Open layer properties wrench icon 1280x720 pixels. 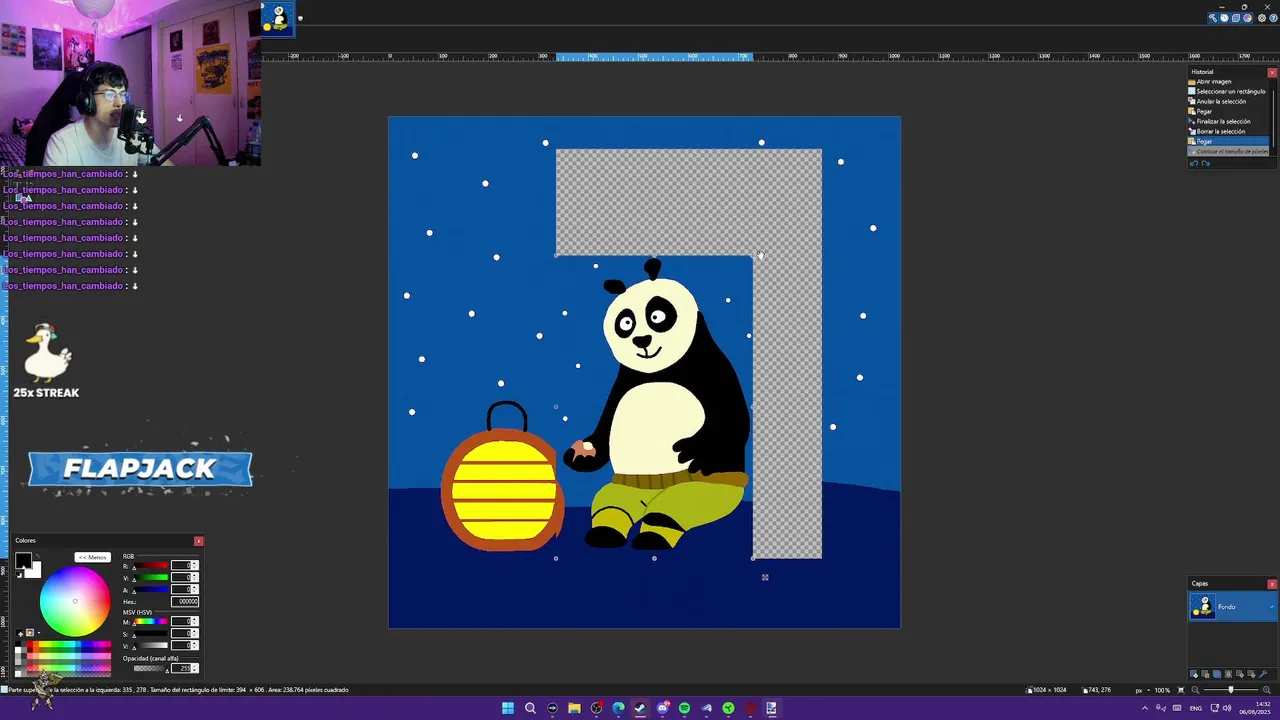tap(1263, 674)
